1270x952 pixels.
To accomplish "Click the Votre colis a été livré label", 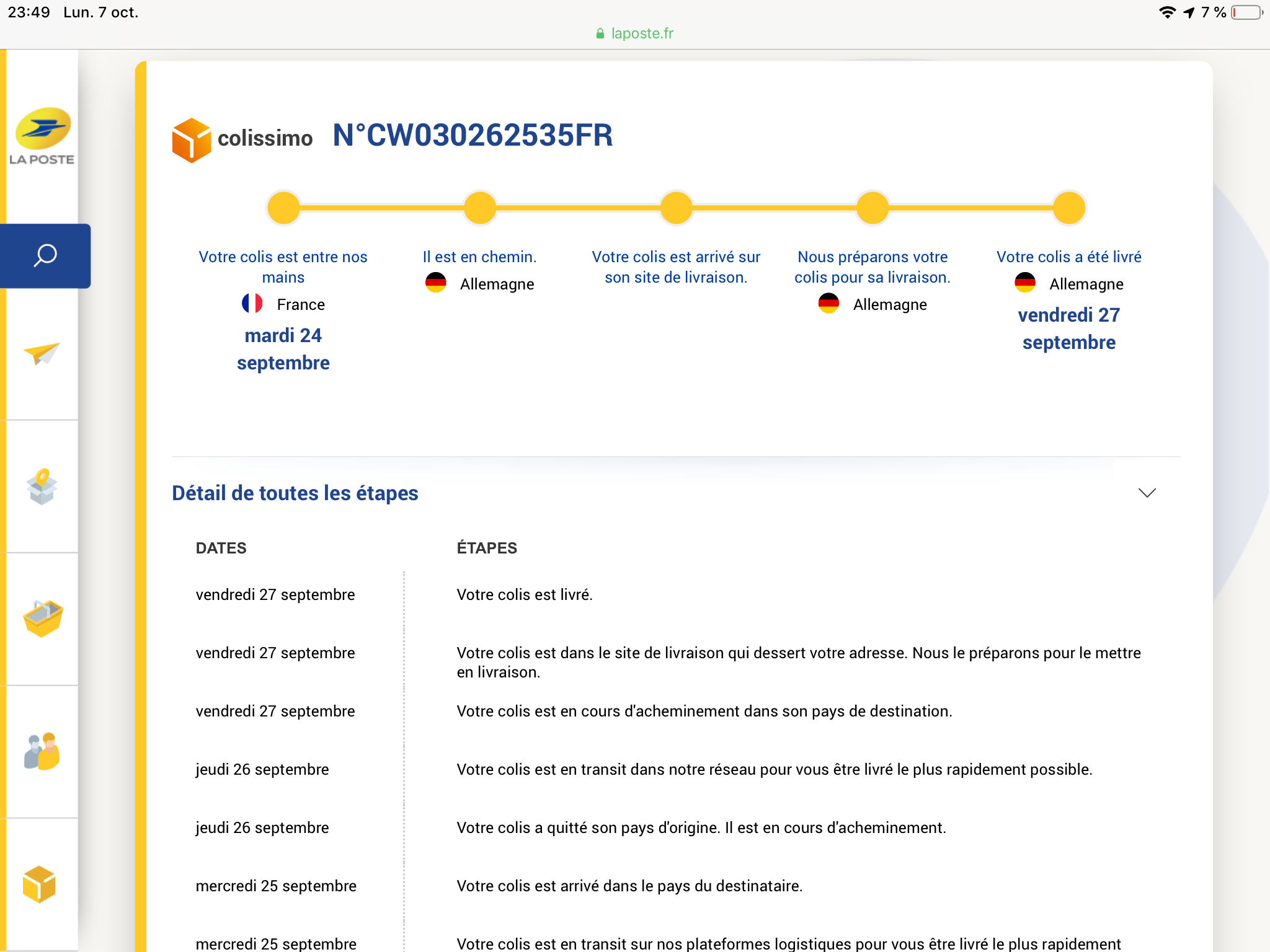I will click(1068, 257).
